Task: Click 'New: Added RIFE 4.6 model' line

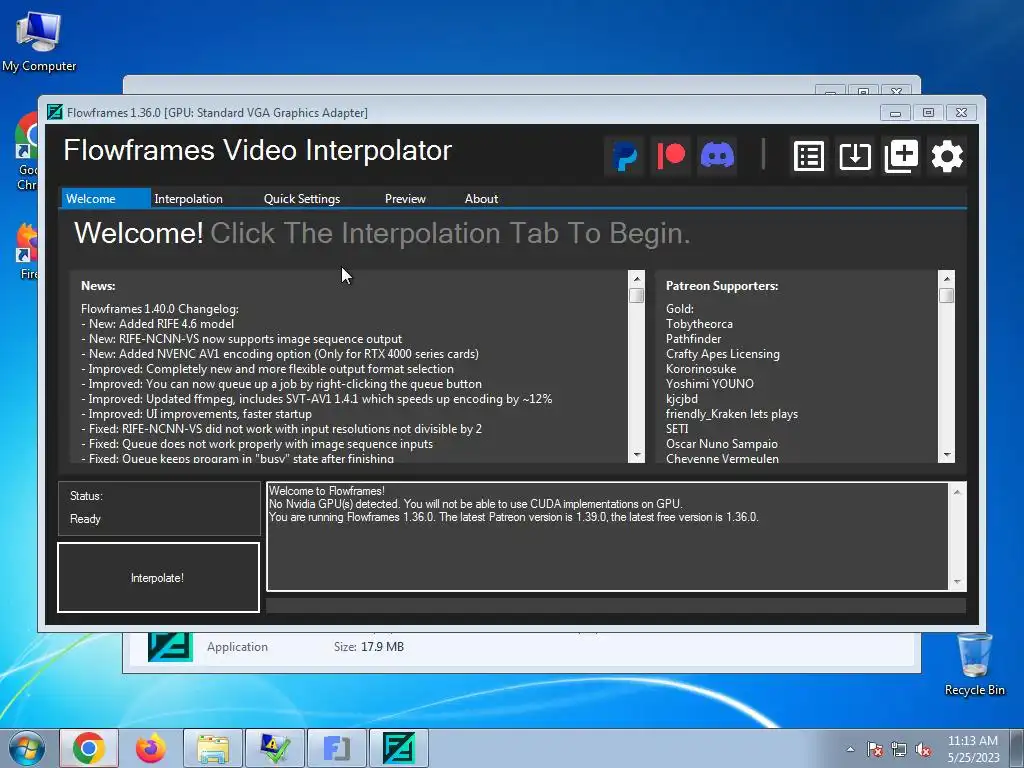Action: pyautogui.click(x=157, y=324)
